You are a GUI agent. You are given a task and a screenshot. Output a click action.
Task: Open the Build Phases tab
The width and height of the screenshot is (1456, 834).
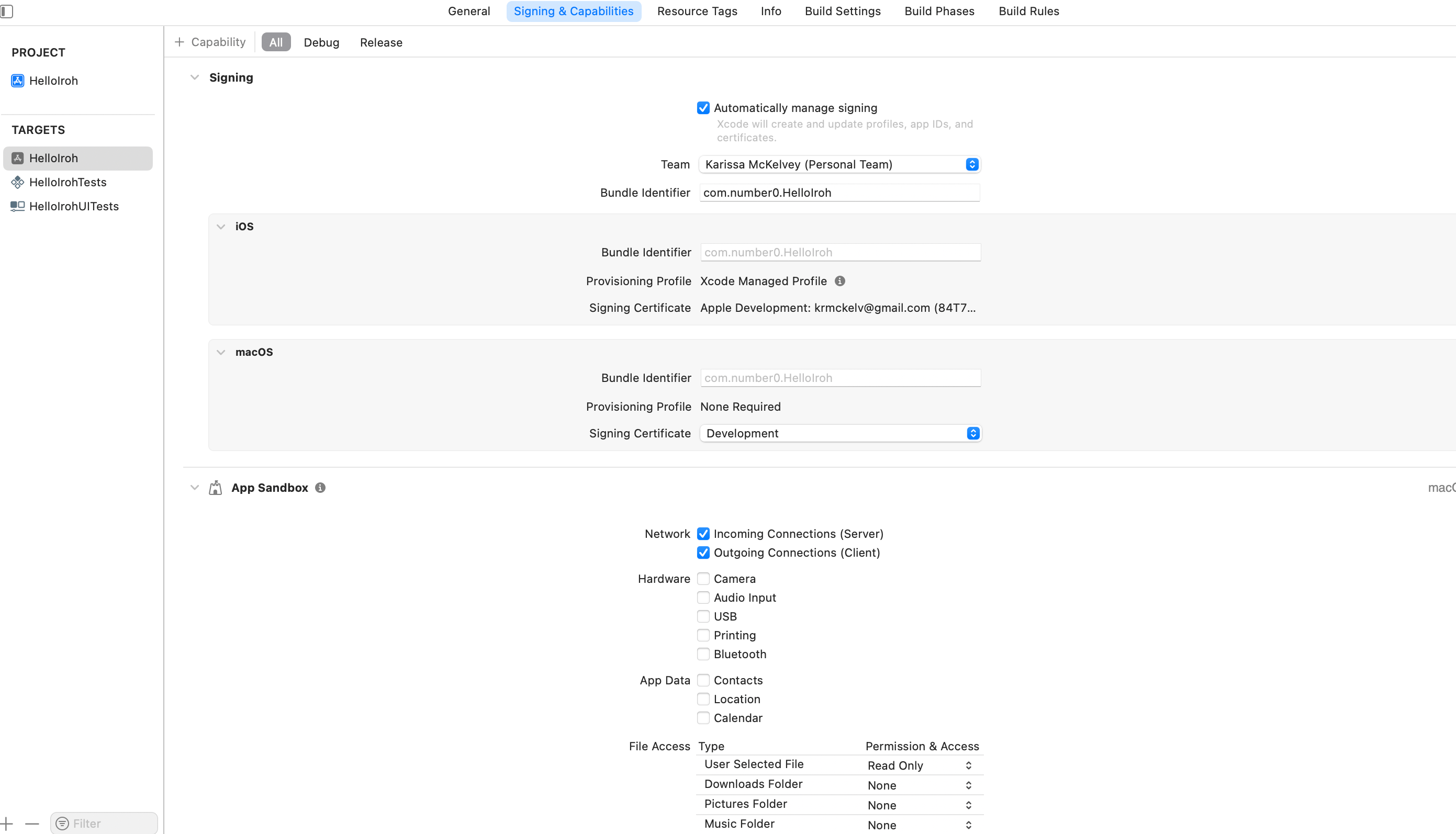[x=939, y=12]
